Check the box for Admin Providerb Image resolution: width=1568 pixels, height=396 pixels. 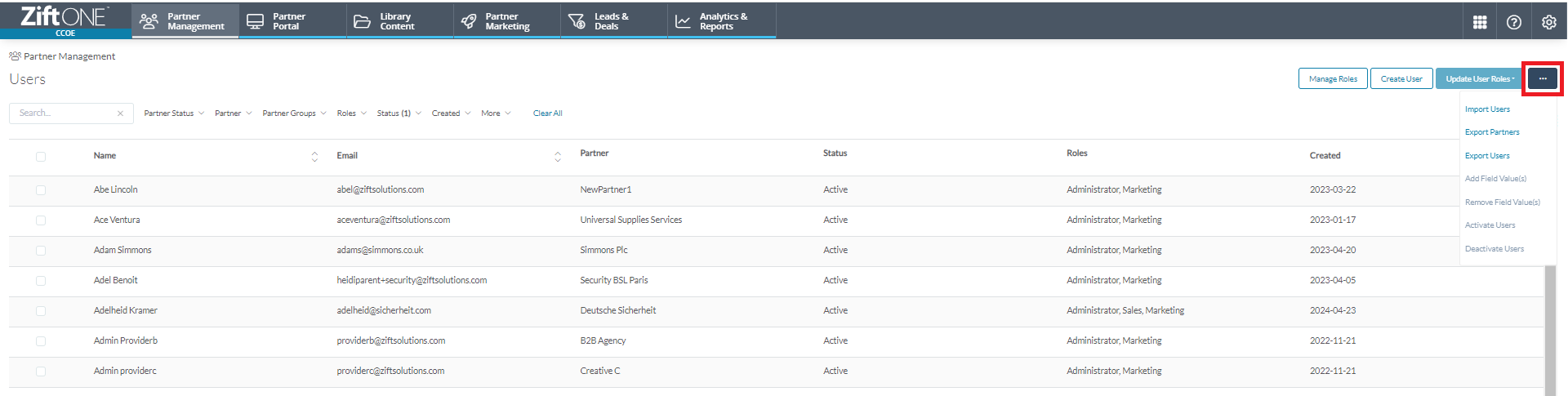(41, 341)
